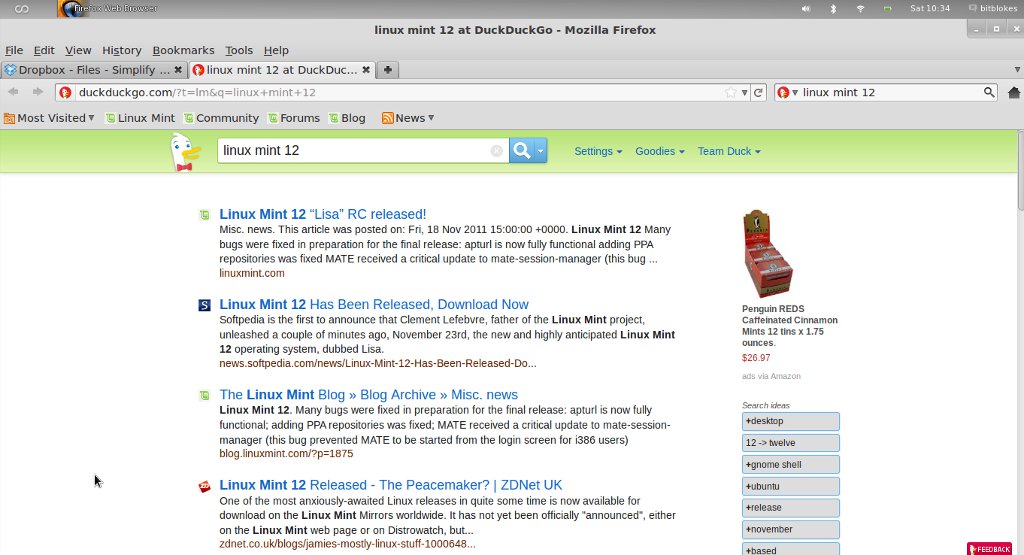Viewport: 1024px width, 555px height.
Task: Open the DuckDuckGo Settings dropdown
Action: pyautogui.click(x=598, y=151)
